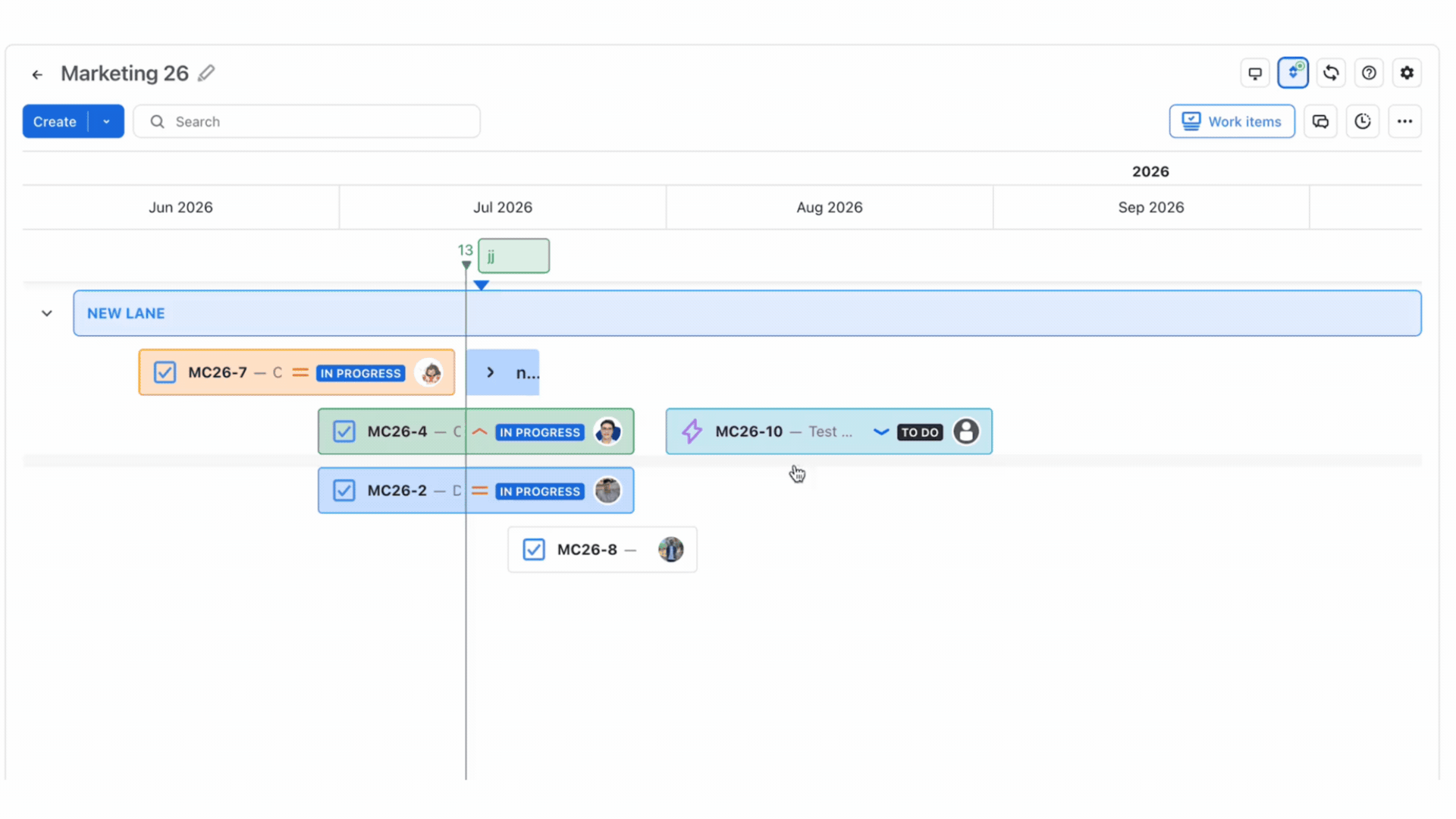Click the IN PROGRESS status on MC26-4
The height and width of the screenshot is (819, 1456).
coord(540,432)
